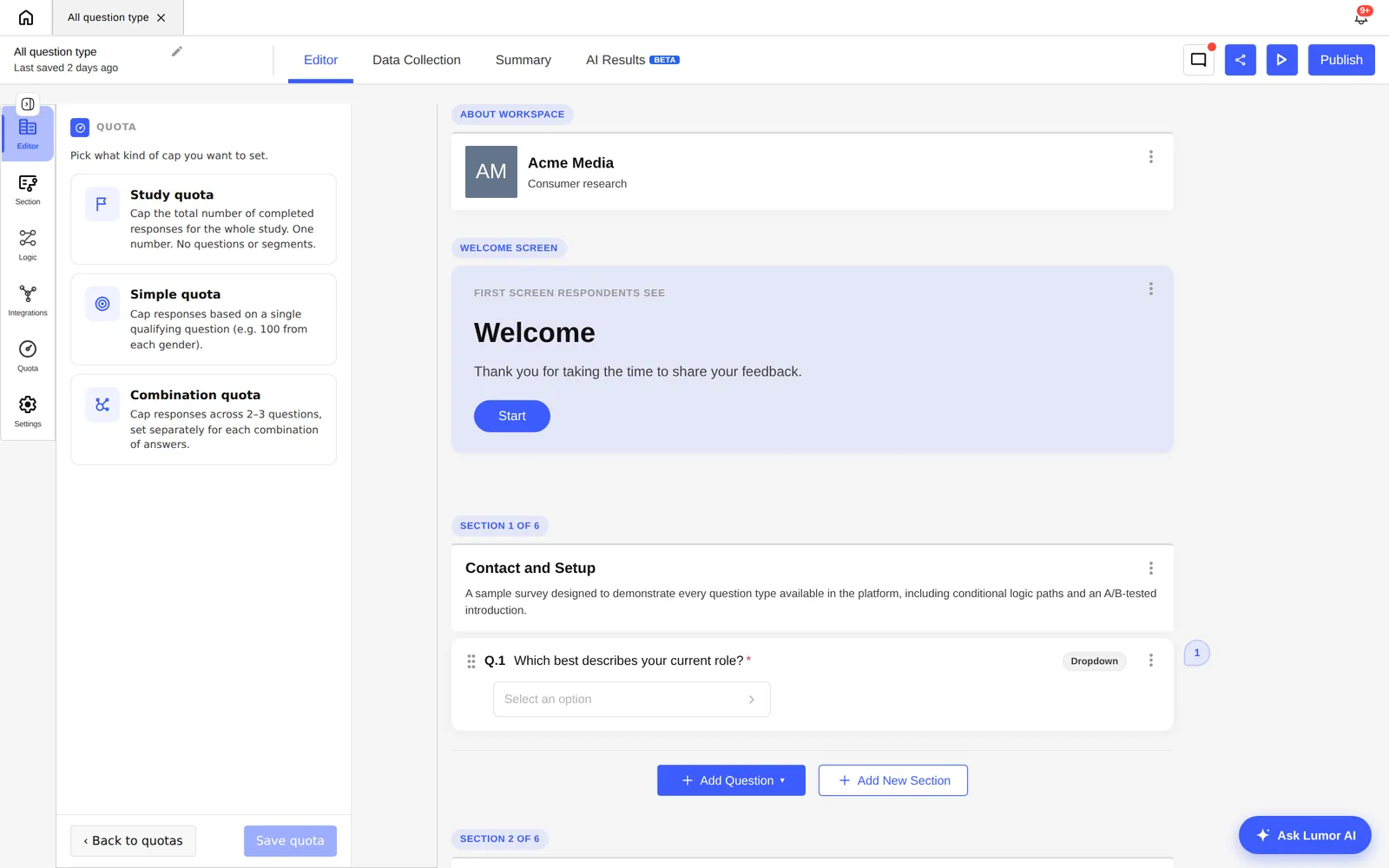Screen dimensions: 1389x868
Task: Open the comments icon button
Action: [1199, 60]
